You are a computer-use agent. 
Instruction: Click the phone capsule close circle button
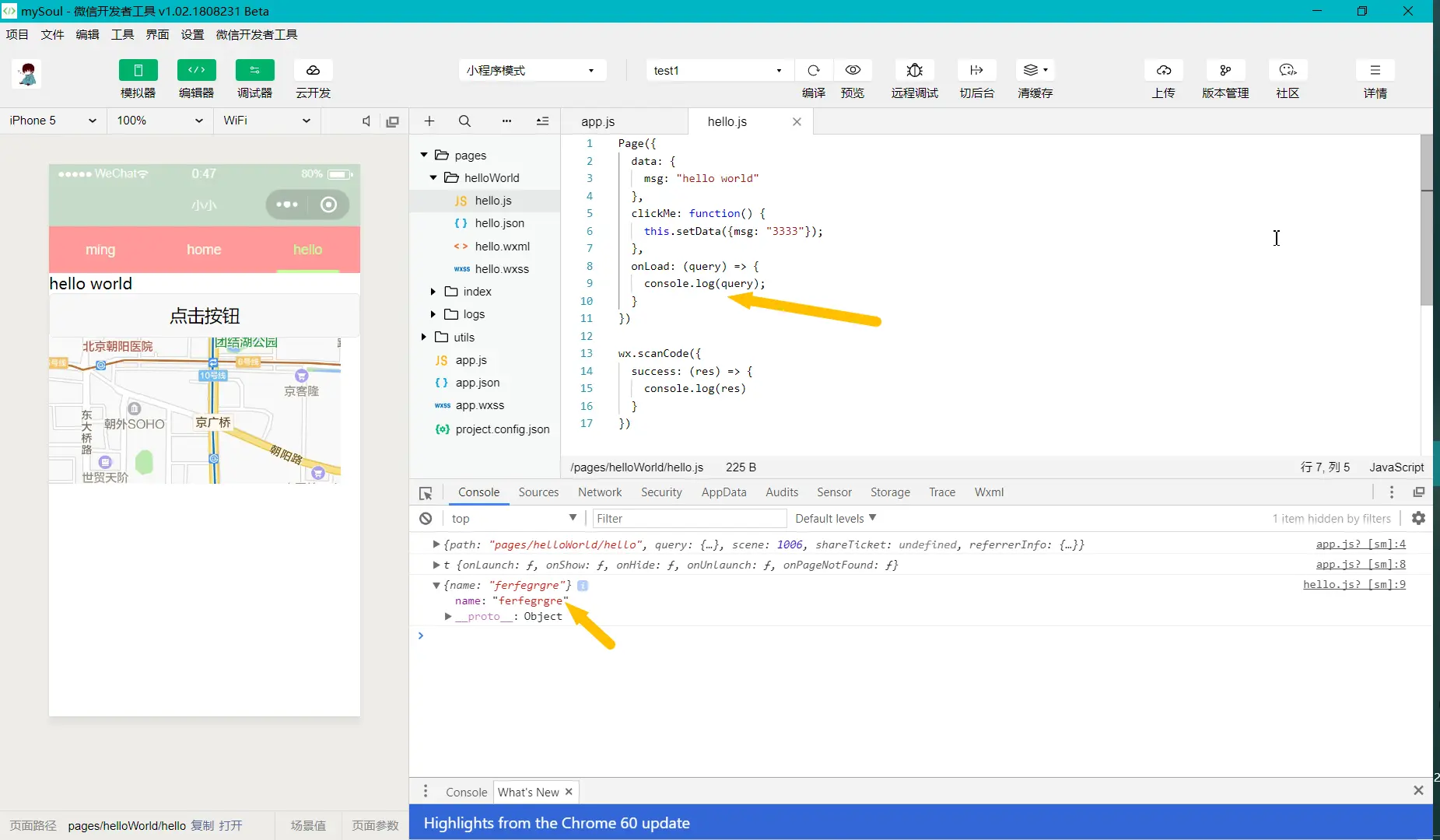click(329, 205)
